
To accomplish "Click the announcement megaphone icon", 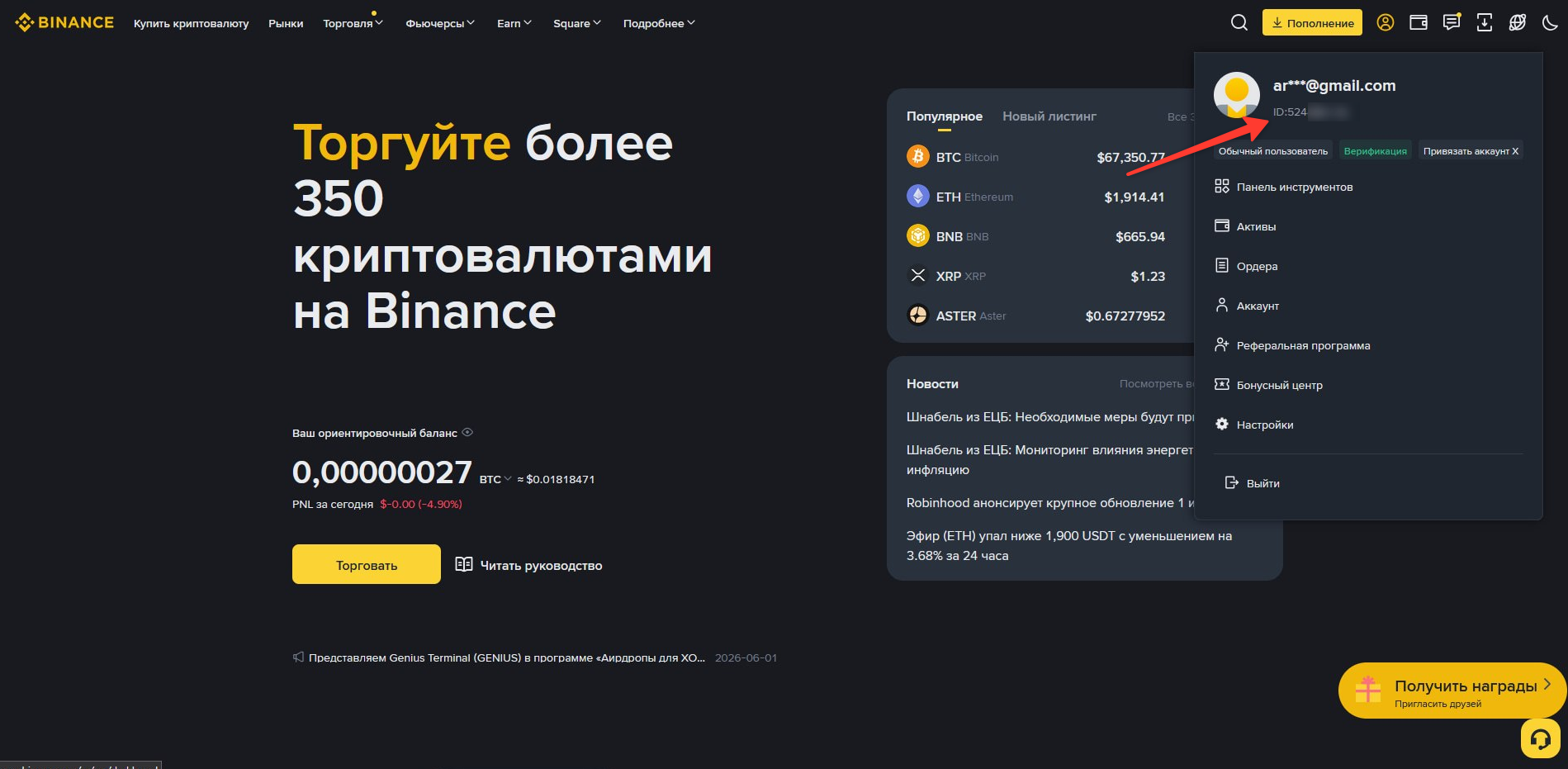I will [298, 657].
